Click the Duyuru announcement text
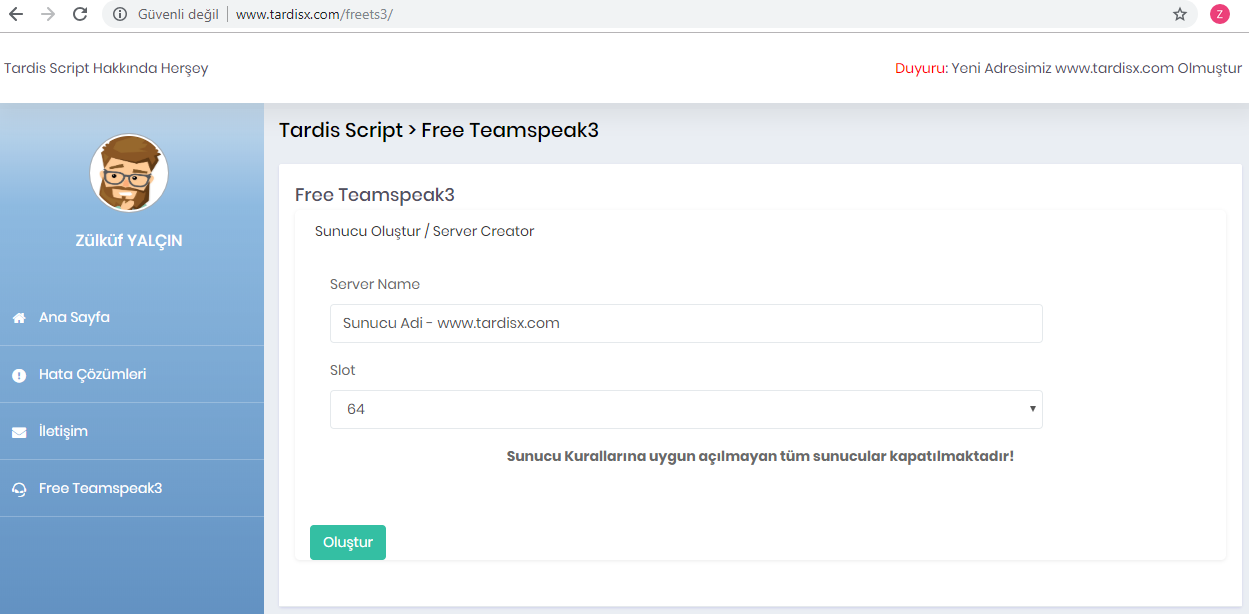Viewport: 1249px width, 614px height. pos(1068,68)
